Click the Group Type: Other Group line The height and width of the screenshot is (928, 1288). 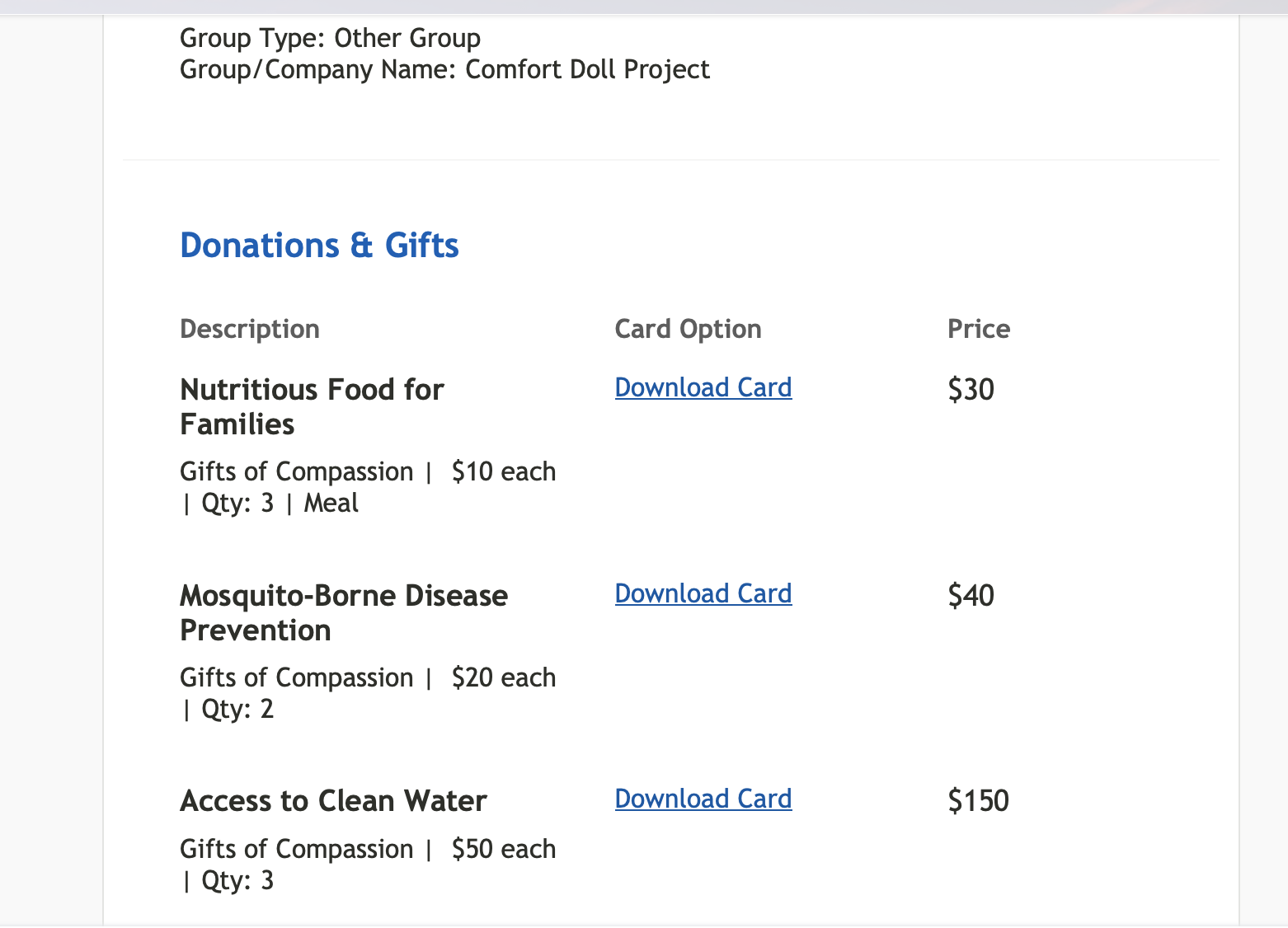pos(330,38)
